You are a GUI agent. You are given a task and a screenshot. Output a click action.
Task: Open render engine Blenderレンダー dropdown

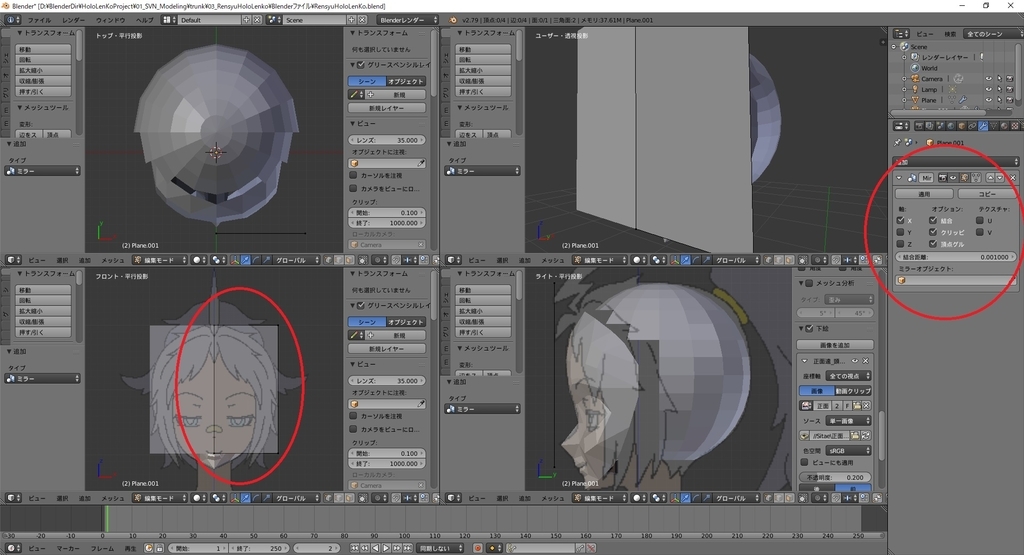[x=409, y=20]
